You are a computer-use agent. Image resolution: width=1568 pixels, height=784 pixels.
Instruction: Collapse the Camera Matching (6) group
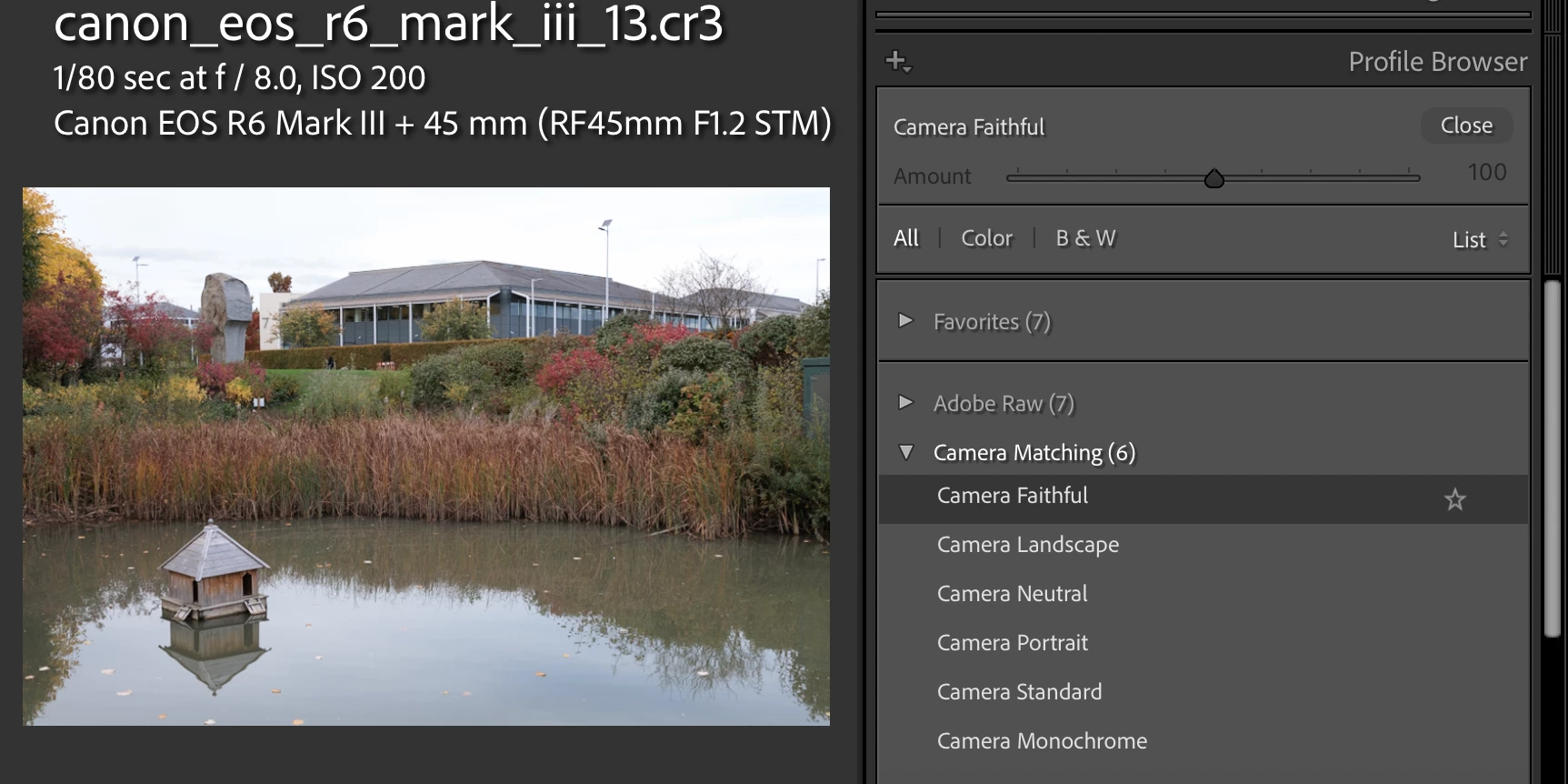tap(906, 452)
